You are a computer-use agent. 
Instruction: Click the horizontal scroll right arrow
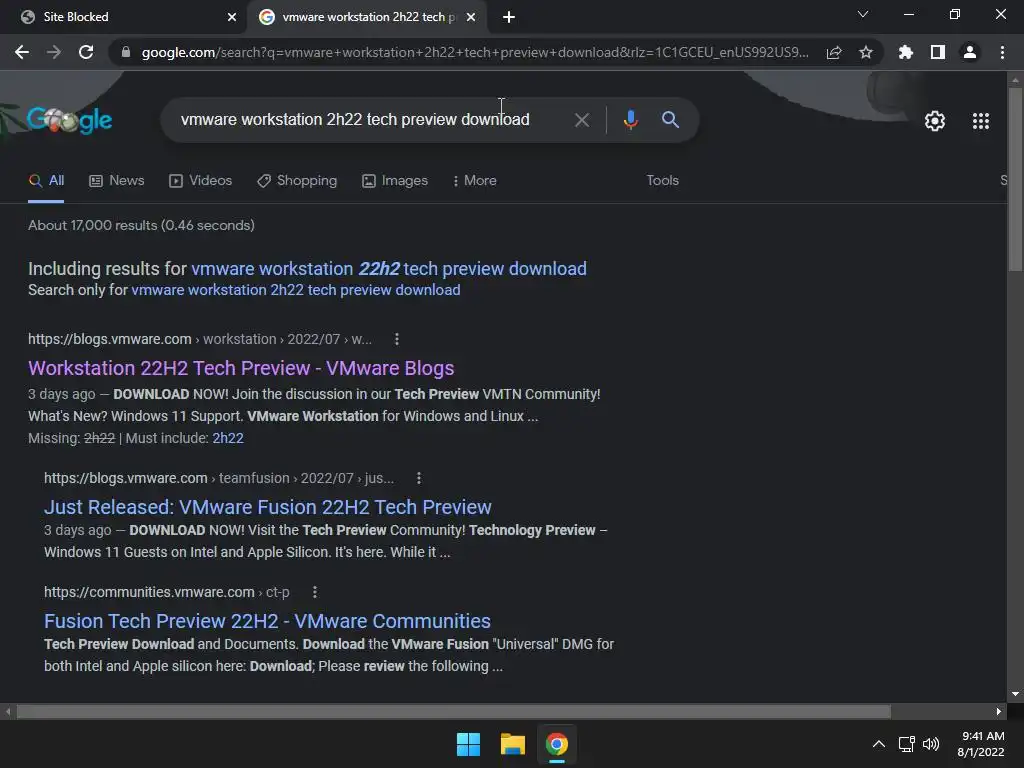[999, 711]
